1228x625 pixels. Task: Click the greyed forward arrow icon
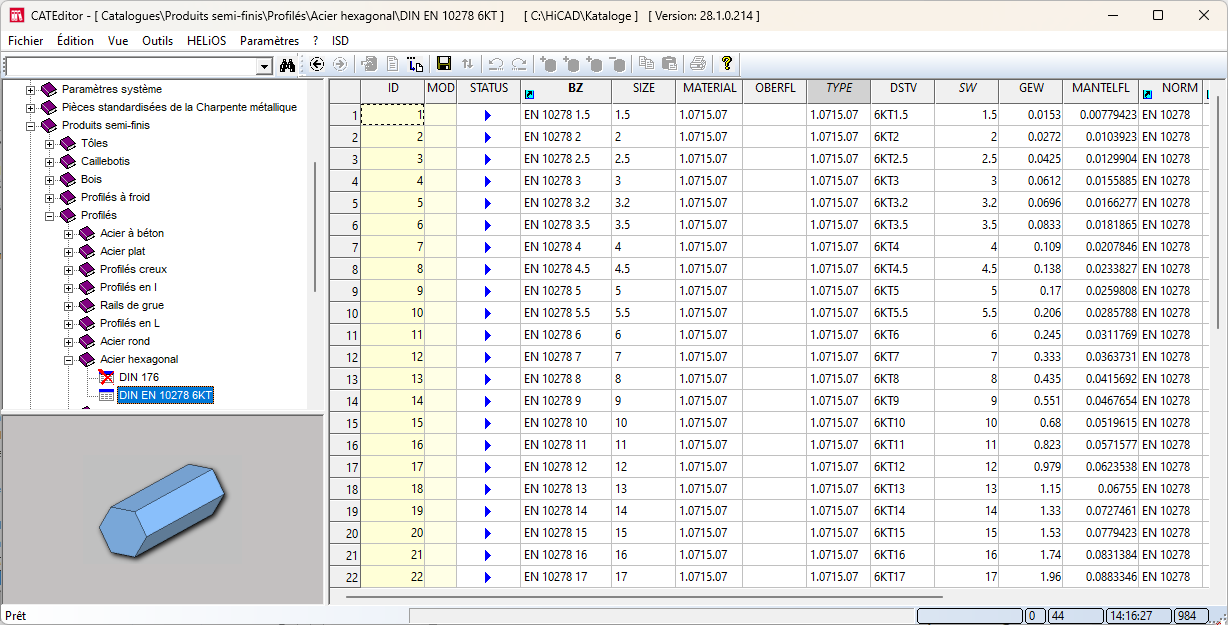click(x=340, y=64)
